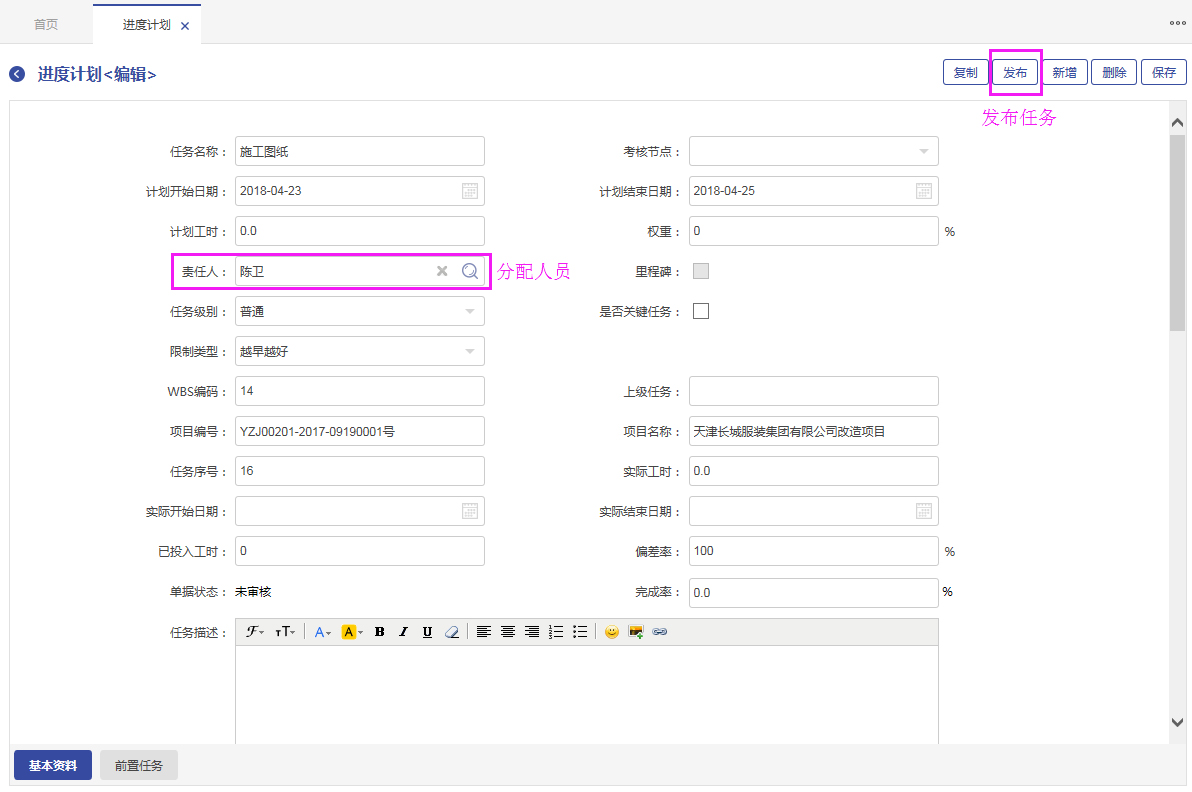
Task: Click the search icon in 责任人 field
Action: (x=470, y=271)
